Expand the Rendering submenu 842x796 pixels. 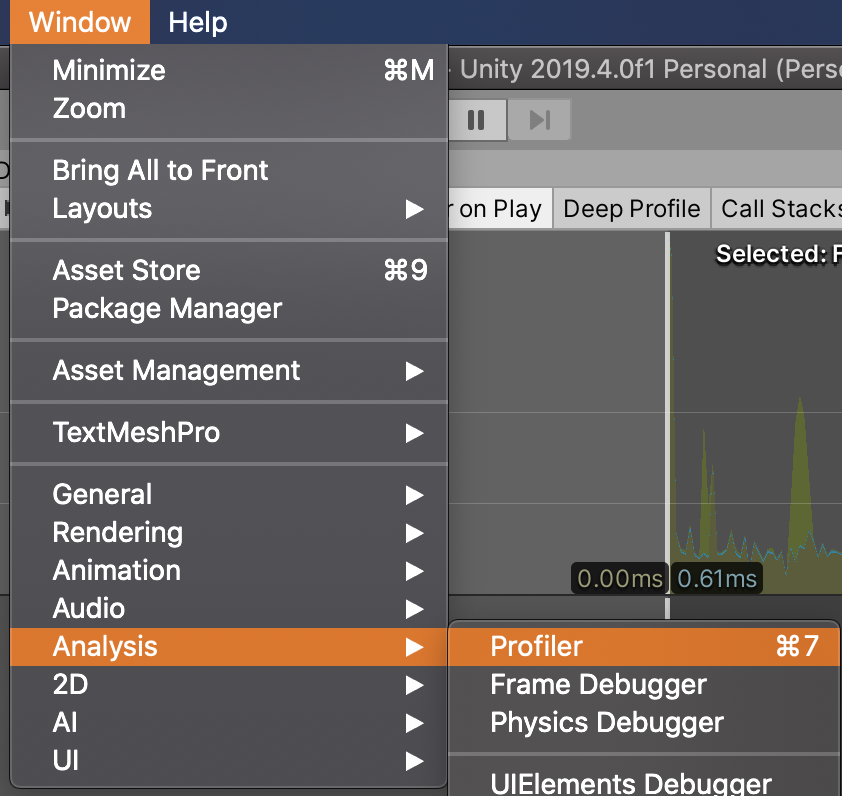229,532
